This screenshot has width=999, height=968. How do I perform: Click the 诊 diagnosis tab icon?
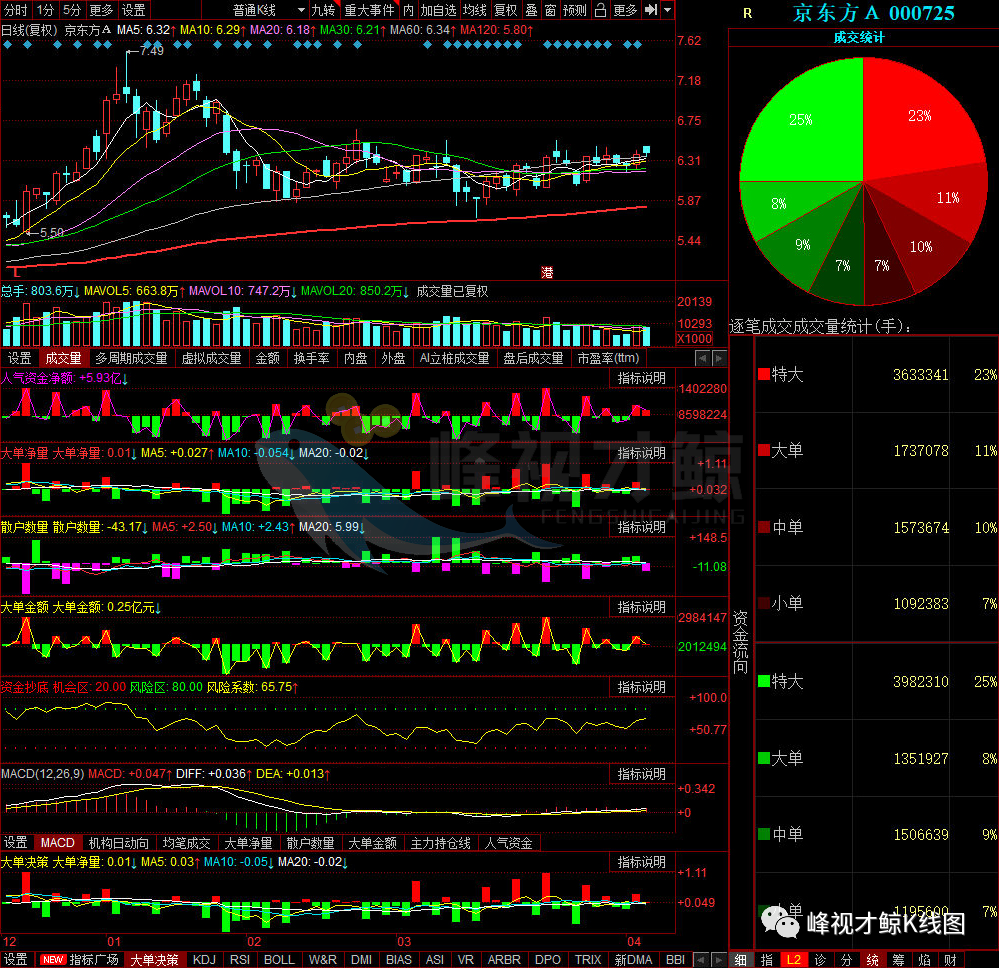(x=820, y=959)
